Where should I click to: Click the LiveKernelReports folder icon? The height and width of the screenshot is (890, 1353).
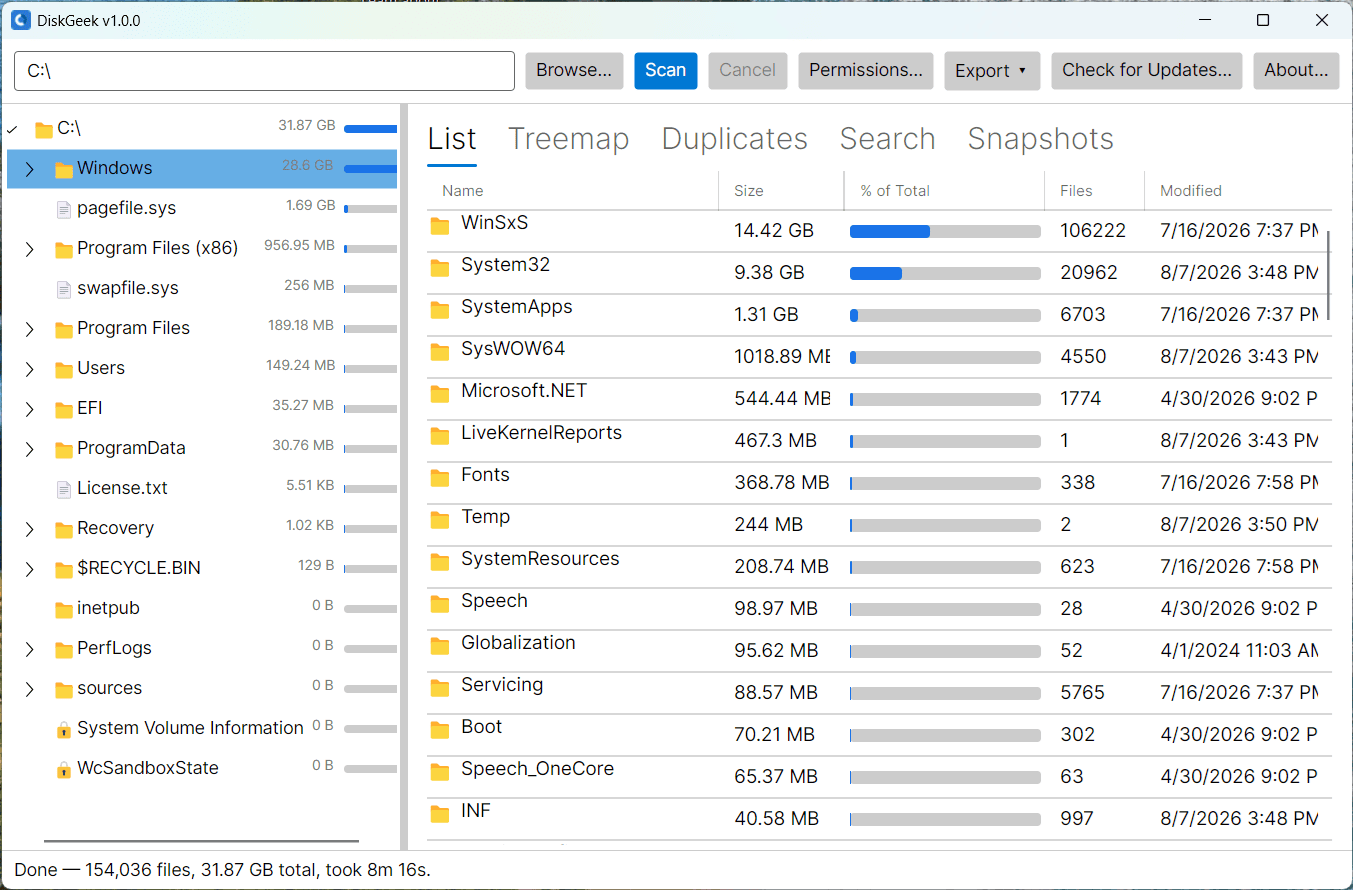pos(440,435)
